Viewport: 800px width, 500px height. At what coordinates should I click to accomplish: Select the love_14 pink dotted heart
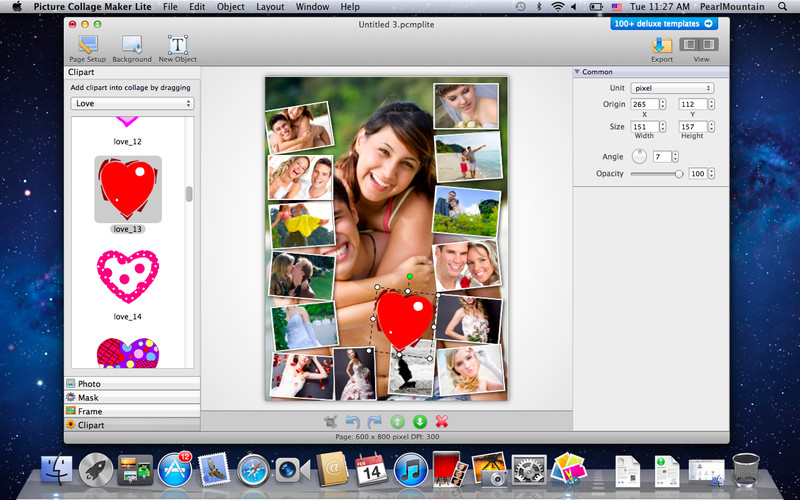click(128, 277)
